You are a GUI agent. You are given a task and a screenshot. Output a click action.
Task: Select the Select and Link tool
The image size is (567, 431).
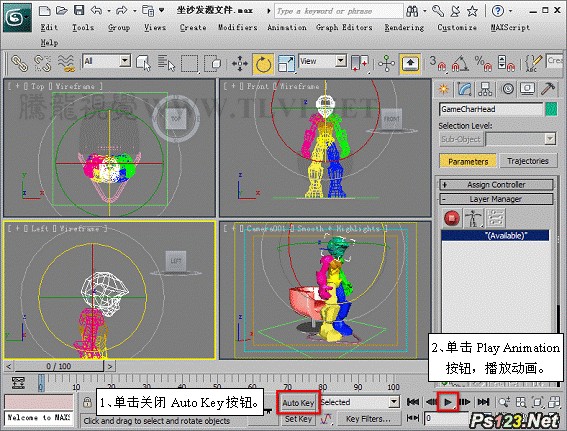coord(19,63)
